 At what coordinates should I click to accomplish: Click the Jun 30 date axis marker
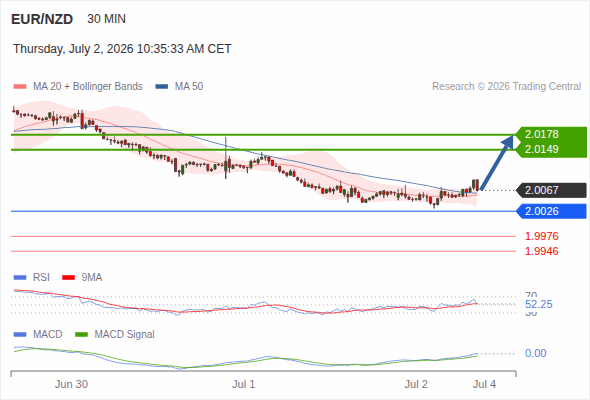pyautogui.click(x=71, y=384)
